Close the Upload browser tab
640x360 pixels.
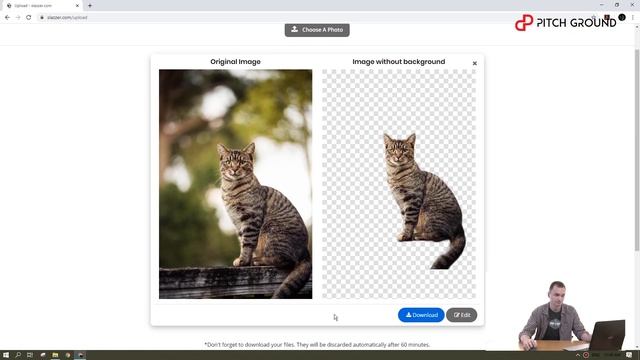(x=77, y=6)
